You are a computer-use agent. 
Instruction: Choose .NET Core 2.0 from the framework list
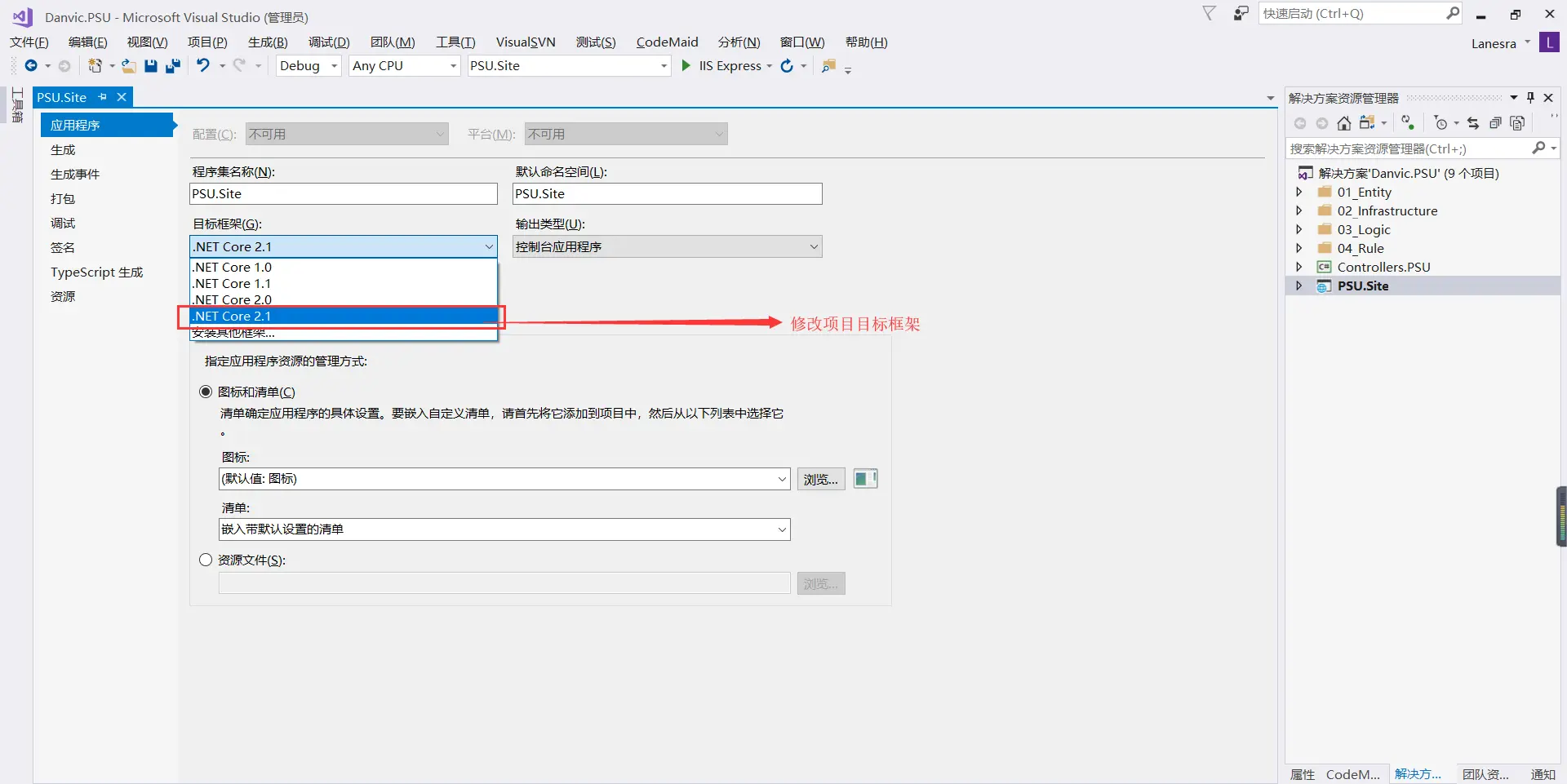[x=344, y=299]
